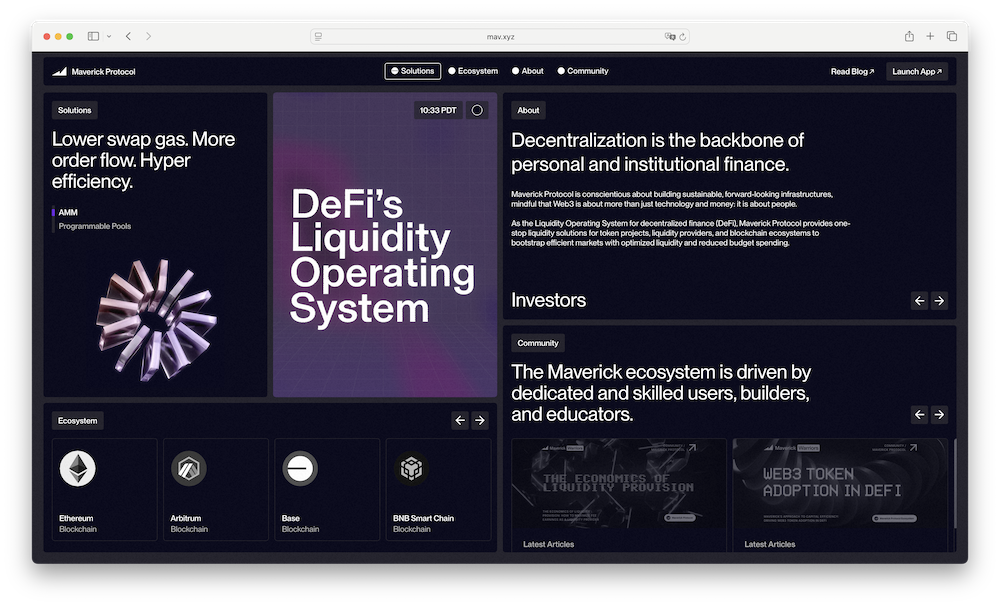1000x606 pixels.
Task: Click the 'Lower swap gas' headline
Action: pyautogui.click(x=143, y=160)
